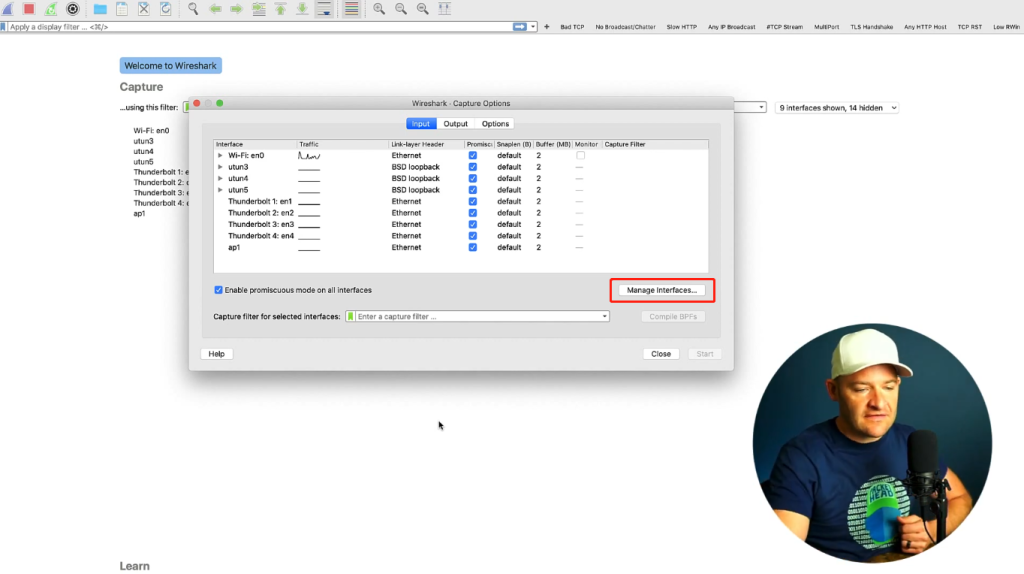1024x574 pixels.
Task: Add a filter button with plus icon
Action: [x=547, y=27]
